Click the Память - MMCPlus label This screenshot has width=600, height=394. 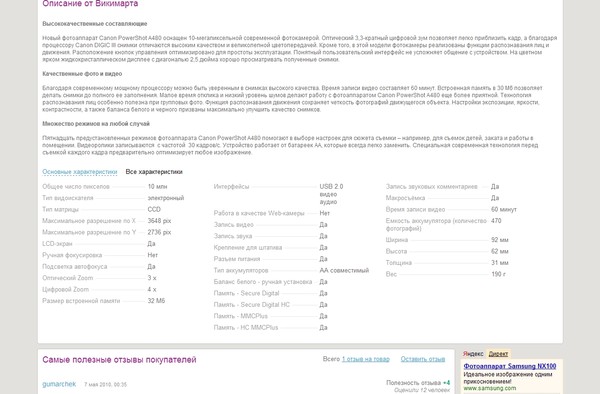pos(240,316)
